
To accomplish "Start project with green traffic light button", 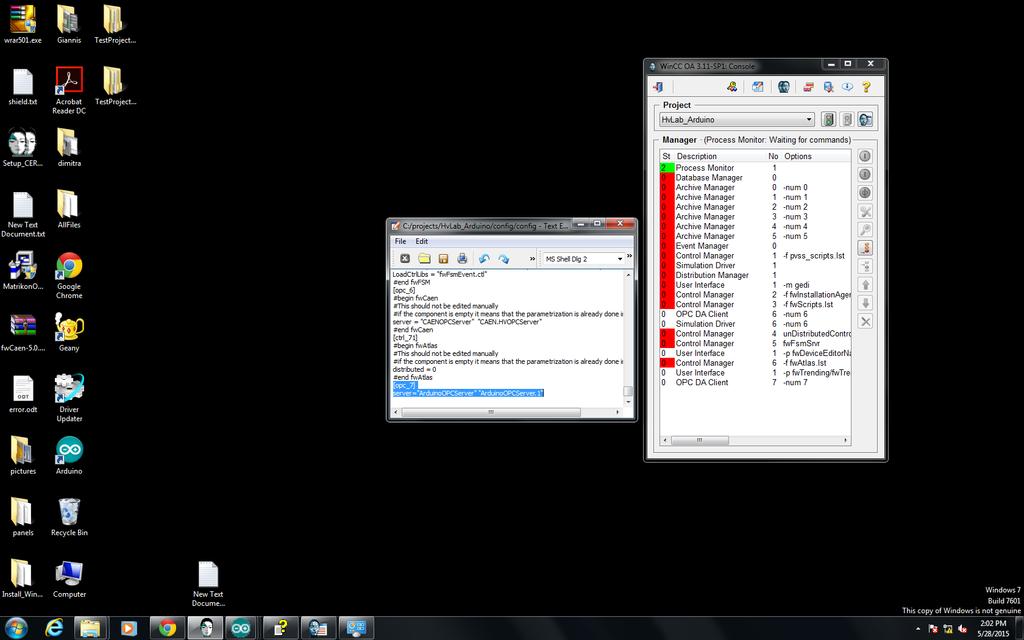I will 828,120.
